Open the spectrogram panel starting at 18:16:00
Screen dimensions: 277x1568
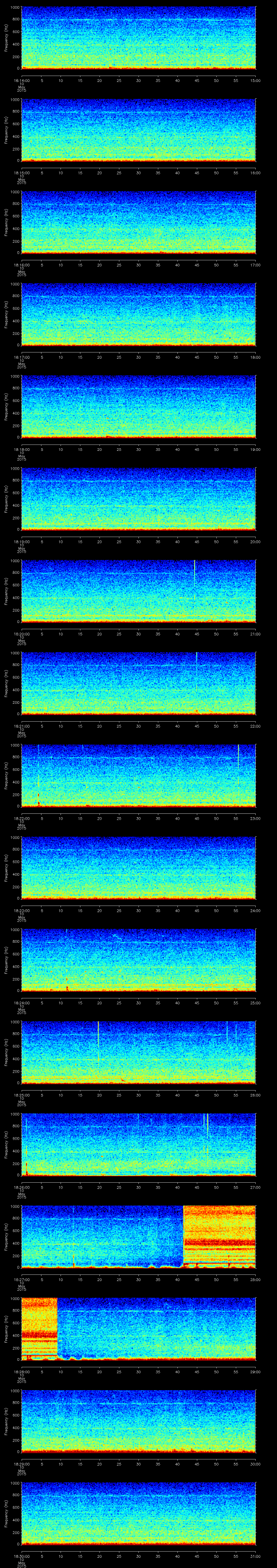(x=138, y=222)
